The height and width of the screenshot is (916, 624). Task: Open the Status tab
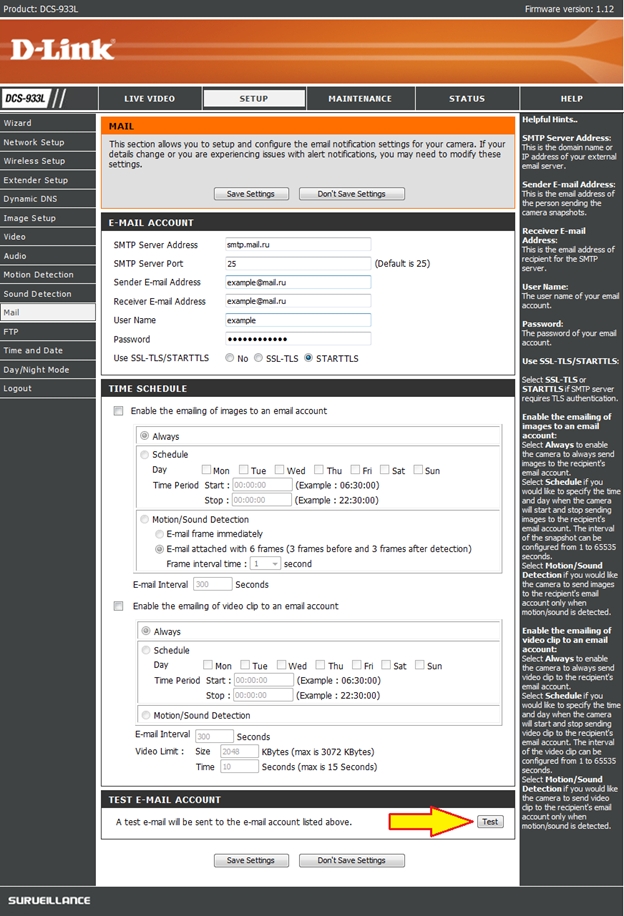click(466, 99)
